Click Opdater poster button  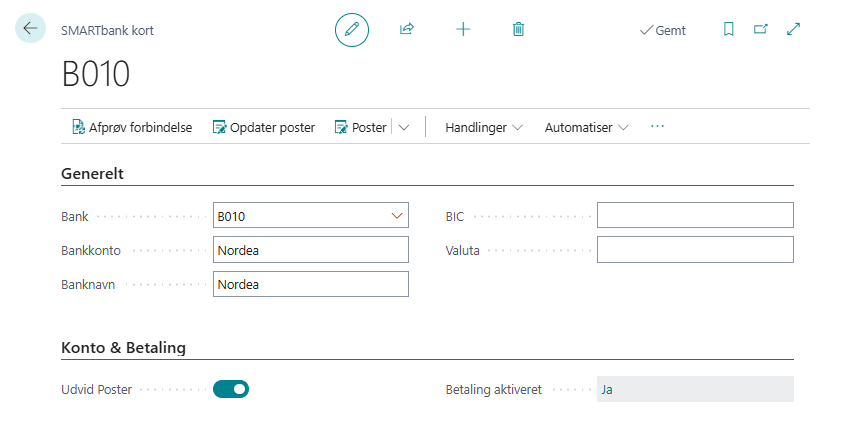coord(264,128)
